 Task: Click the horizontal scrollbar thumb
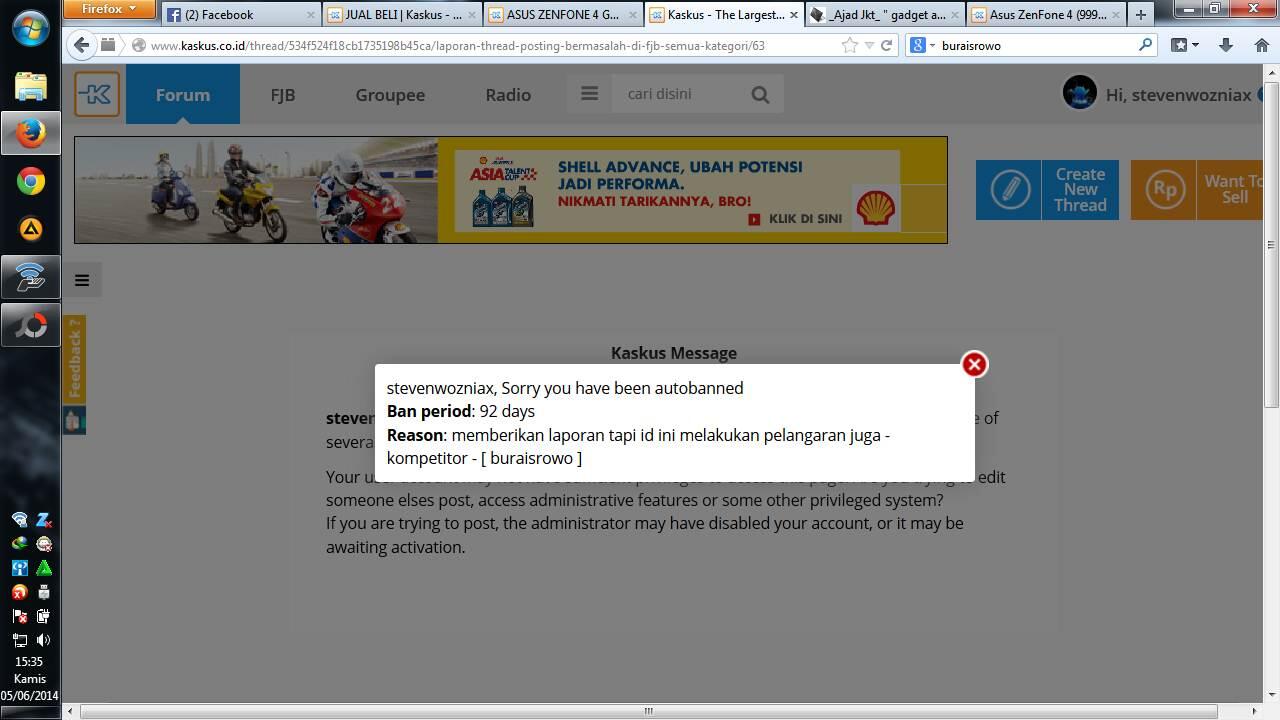pyautogui.click(x=648, y=711)
